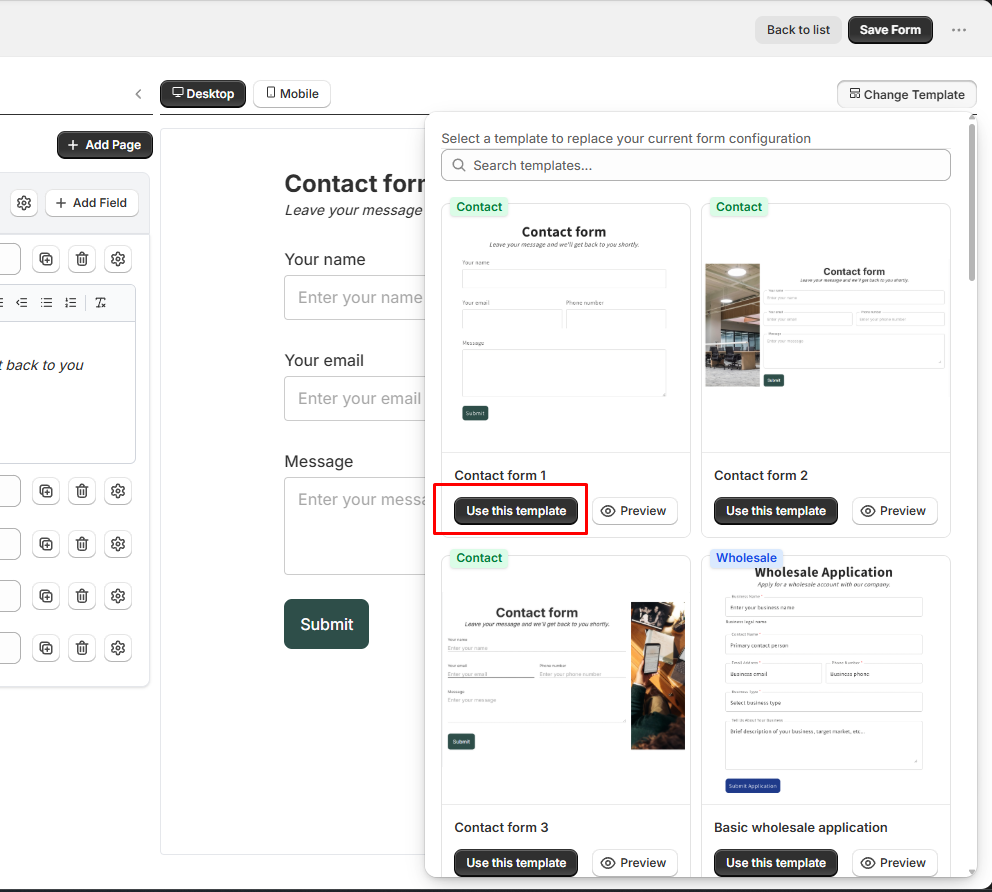This screenshot has width=992, height=892.
Task: Open settings of field row above text editor
Action: pos(118,259)
